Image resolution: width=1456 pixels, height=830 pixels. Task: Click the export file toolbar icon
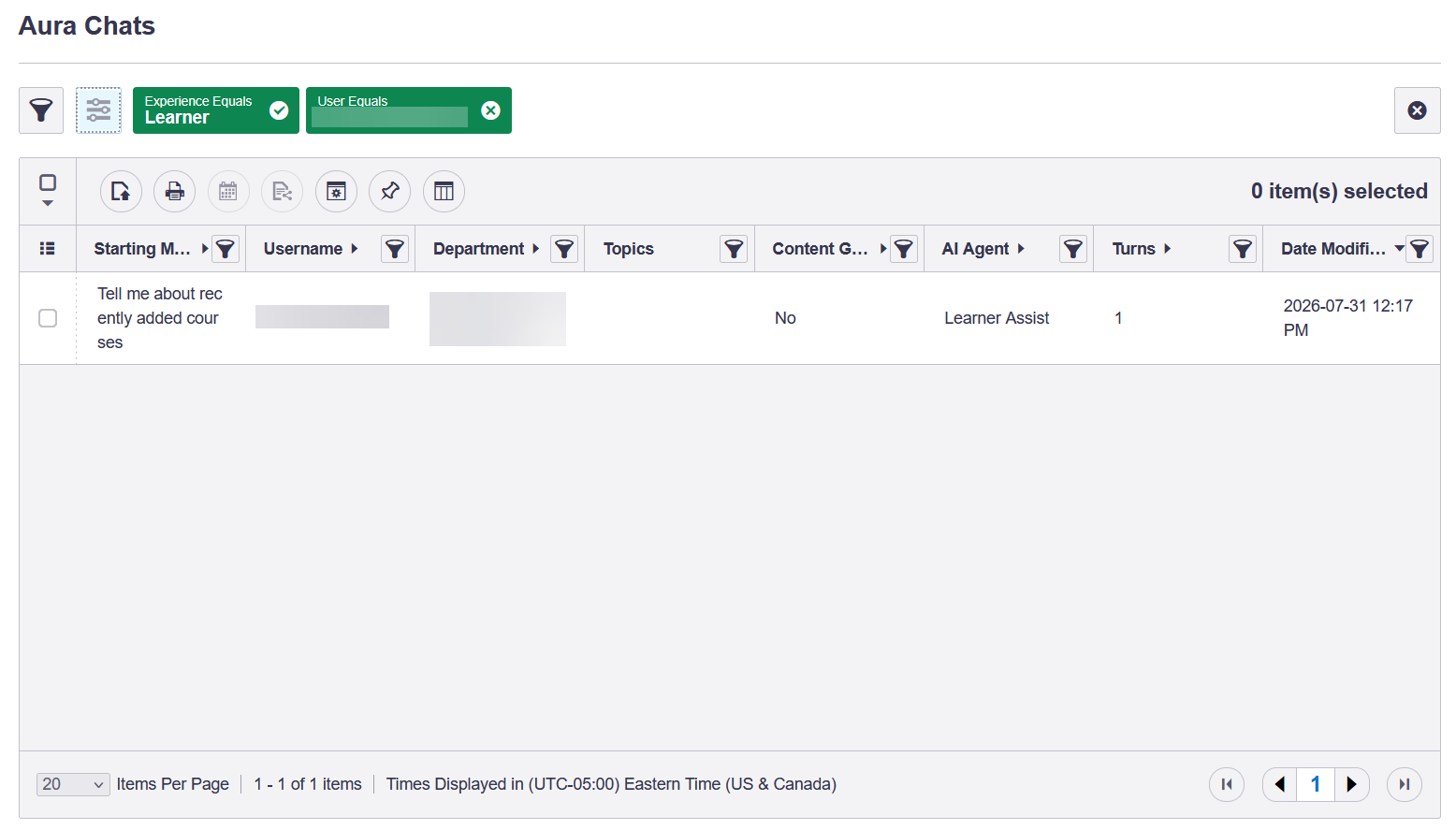point(121,192)
